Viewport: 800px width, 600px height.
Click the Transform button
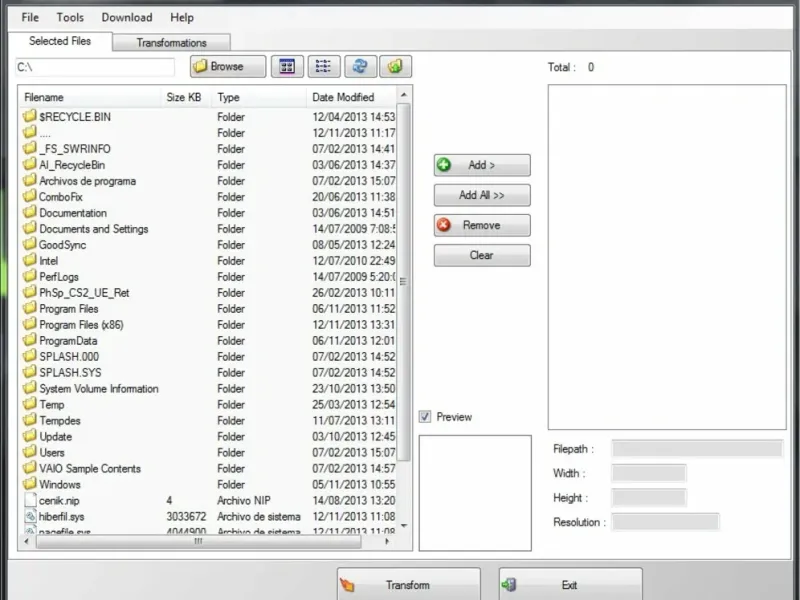(408, 585)
